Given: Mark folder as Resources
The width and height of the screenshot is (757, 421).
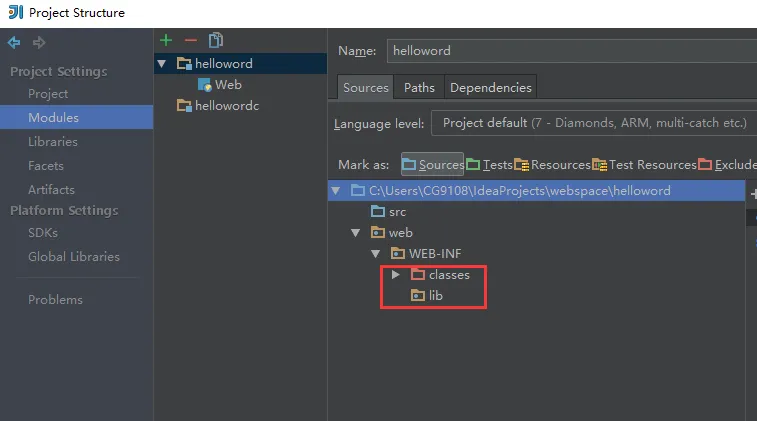Looking at the screenshot, I should pos(552,165).
